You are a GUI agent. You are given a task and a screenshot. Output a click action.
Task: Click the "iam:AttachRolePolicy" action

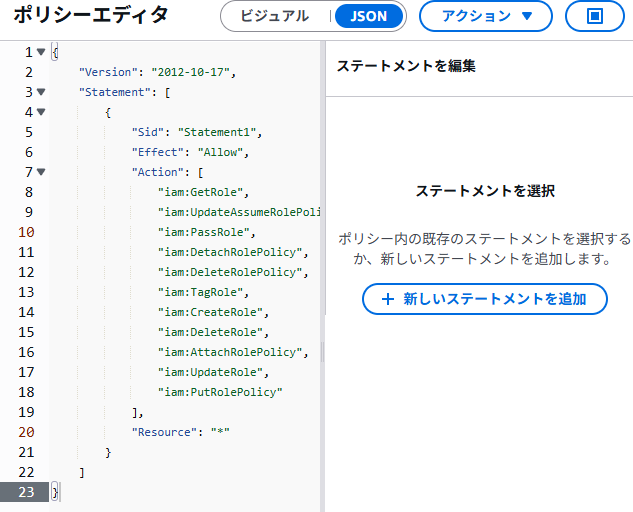click(x=230, y=352)
